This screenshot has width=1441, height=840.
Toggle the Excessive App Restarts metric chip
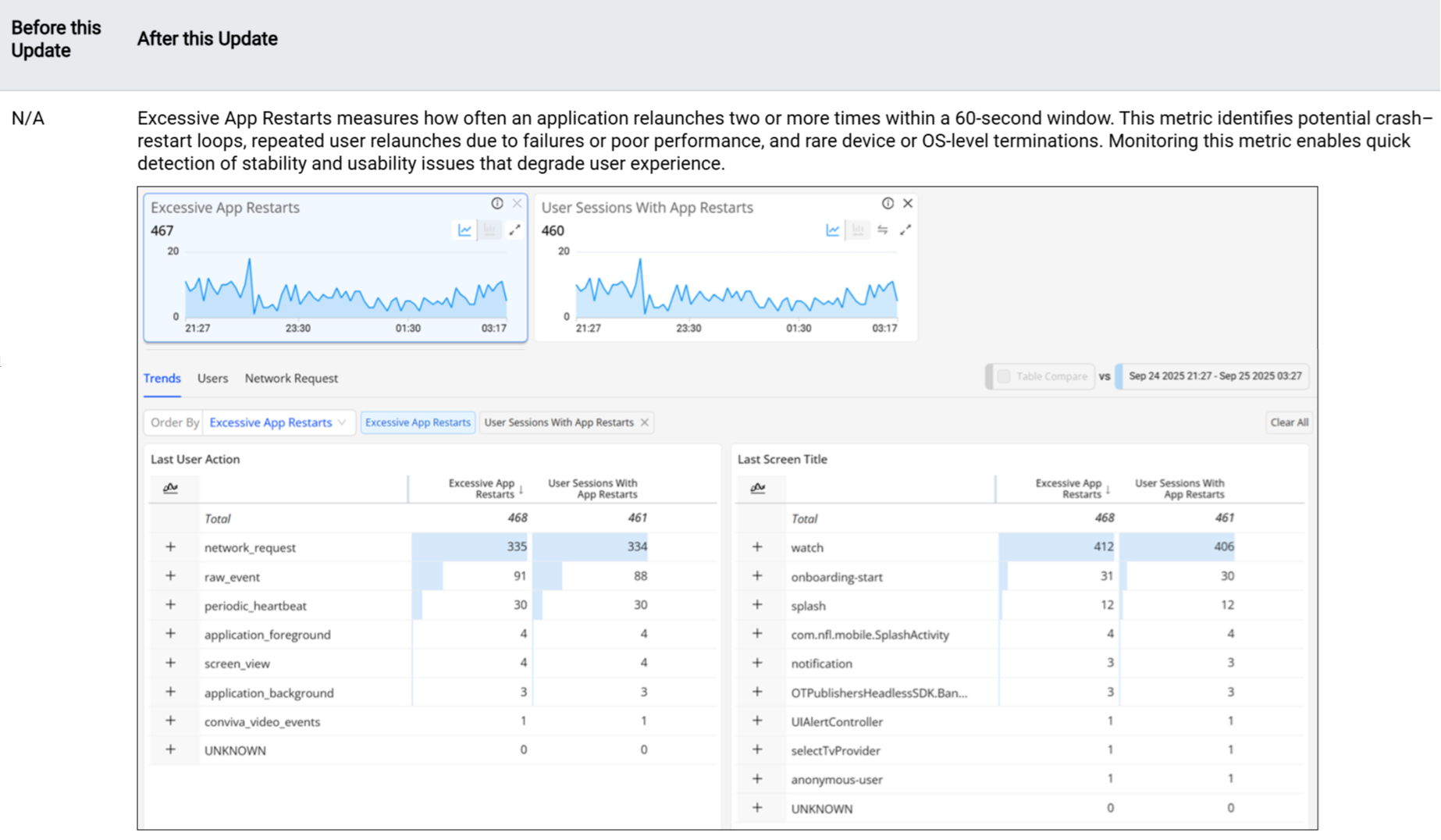(x=418, y=422)
